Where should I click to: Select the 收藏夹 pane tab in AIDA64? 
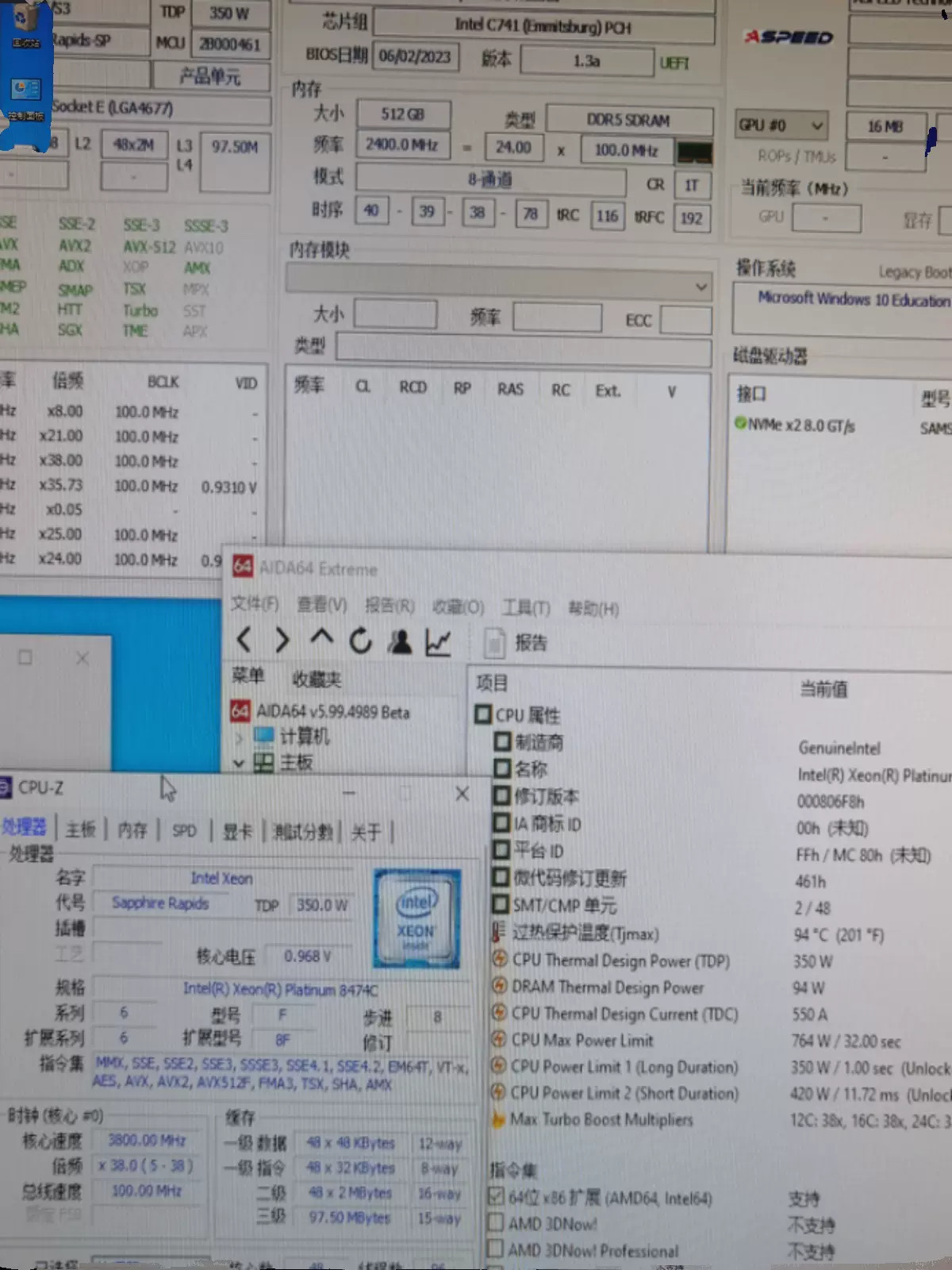(317, 679)
